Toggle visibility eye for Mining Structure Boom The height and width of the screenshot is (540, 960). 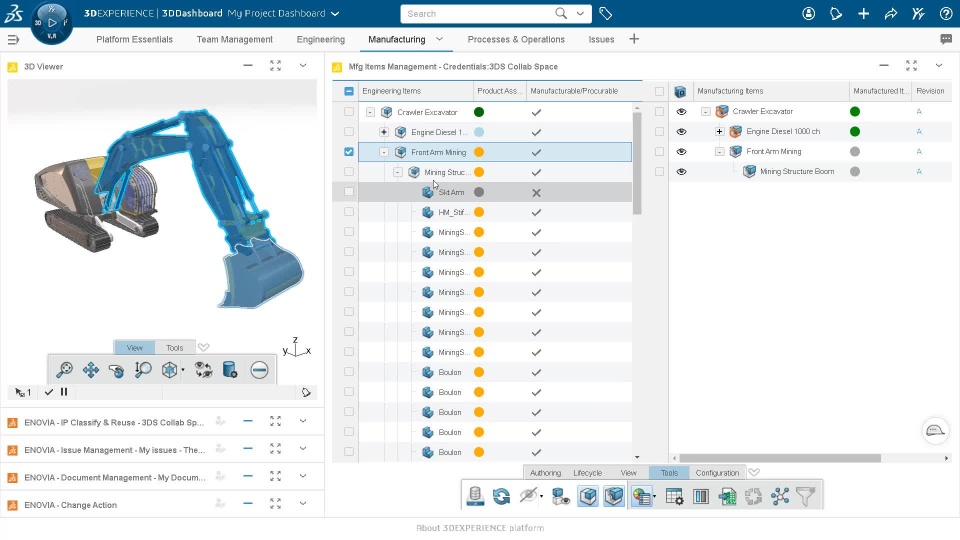point(681,171)
